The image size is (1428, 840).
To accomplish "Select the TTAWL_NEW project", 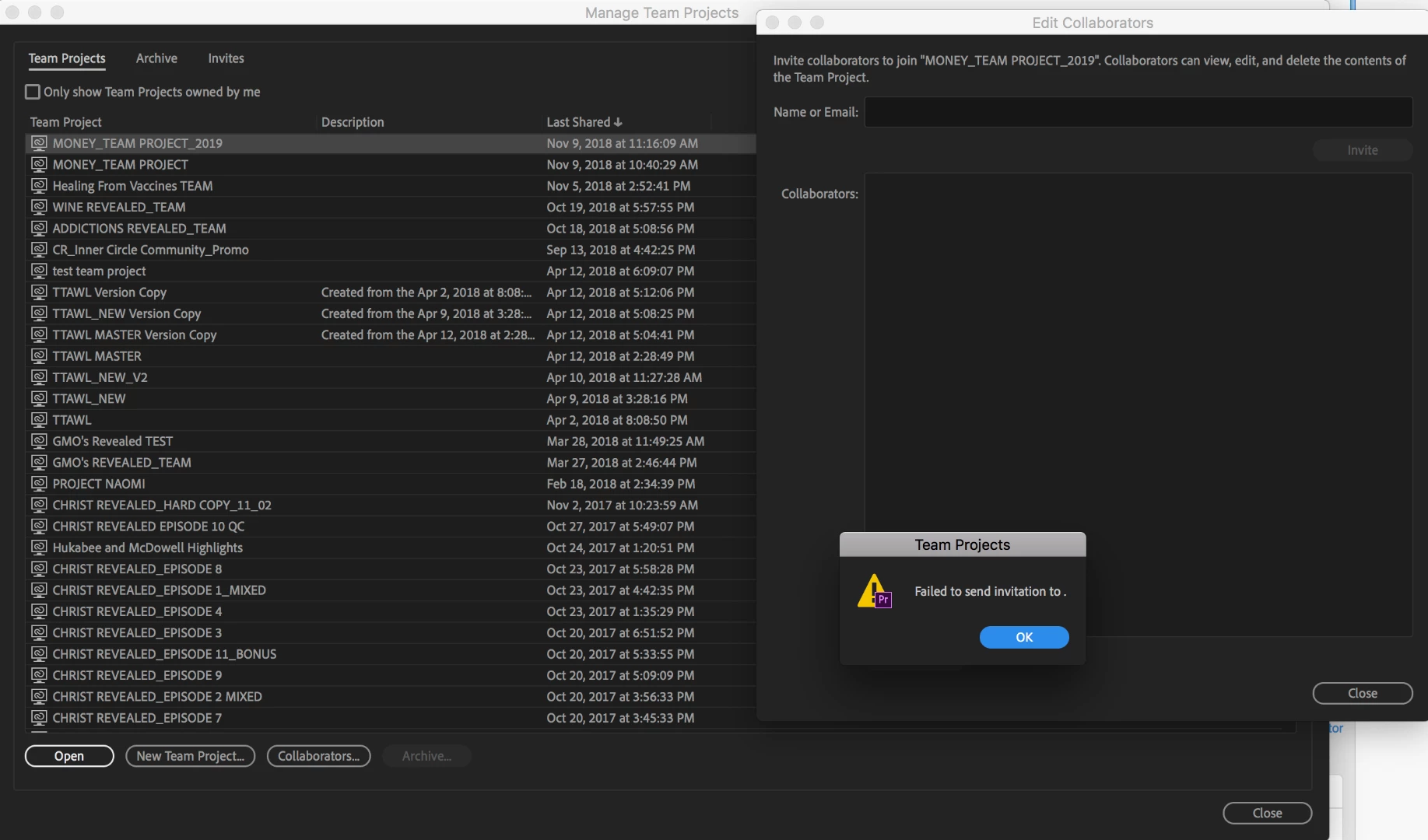I will [391, 398].
